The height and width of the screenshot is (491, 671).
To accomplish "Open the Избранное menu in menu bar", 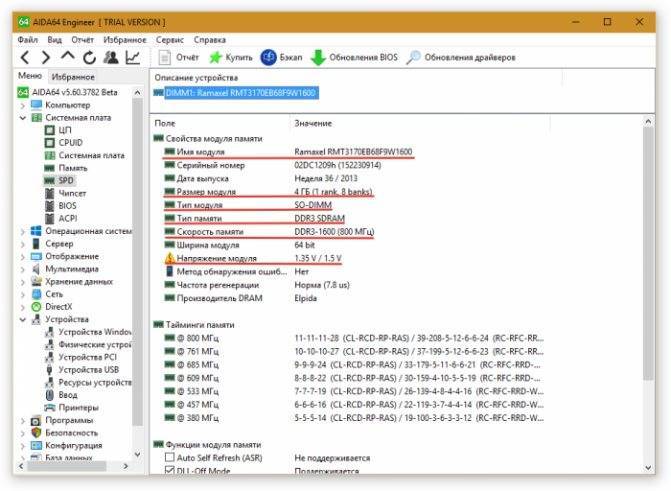I will [125, 40].
